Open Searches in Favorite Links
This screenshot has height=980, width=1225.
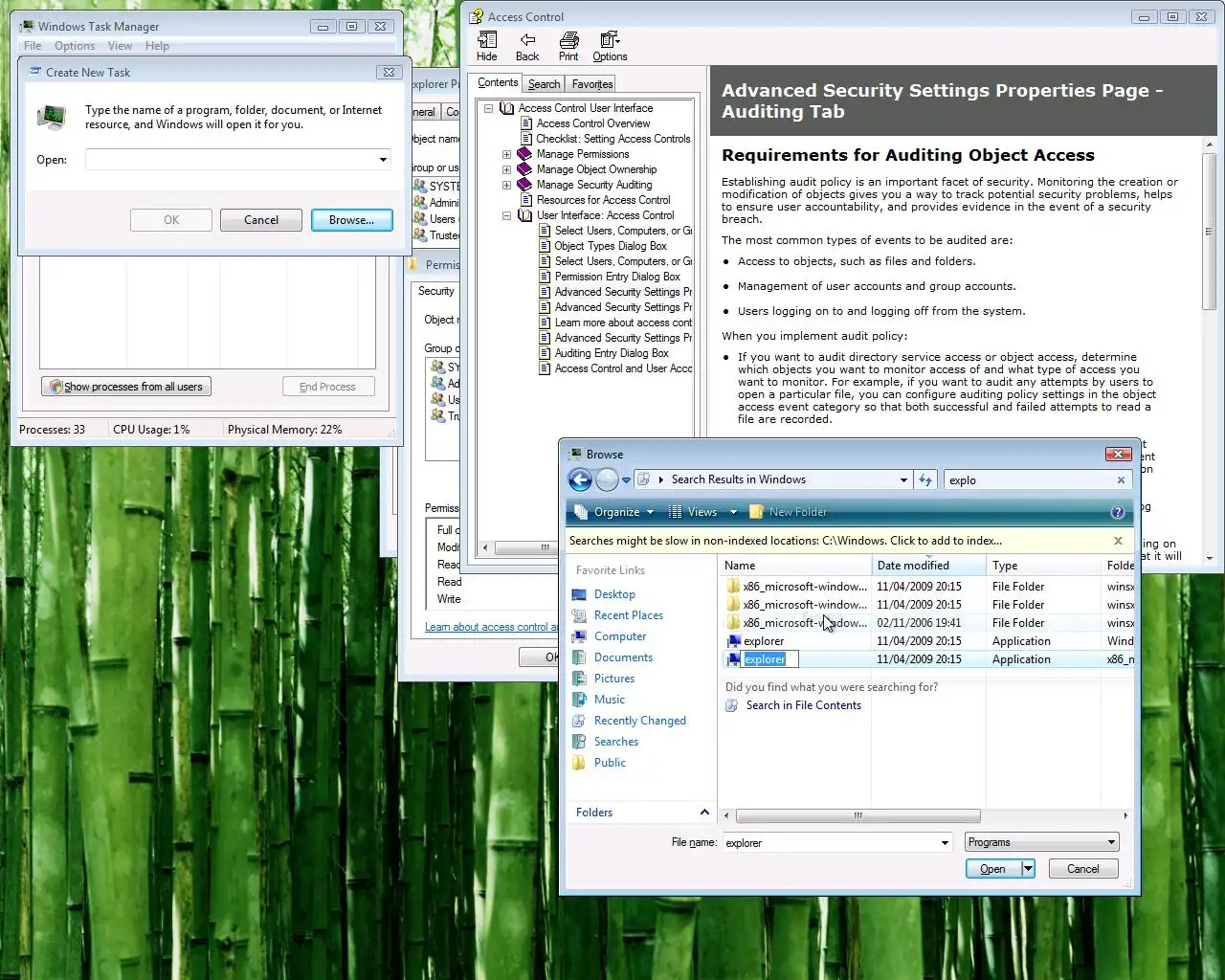click(x=616, y=742)
